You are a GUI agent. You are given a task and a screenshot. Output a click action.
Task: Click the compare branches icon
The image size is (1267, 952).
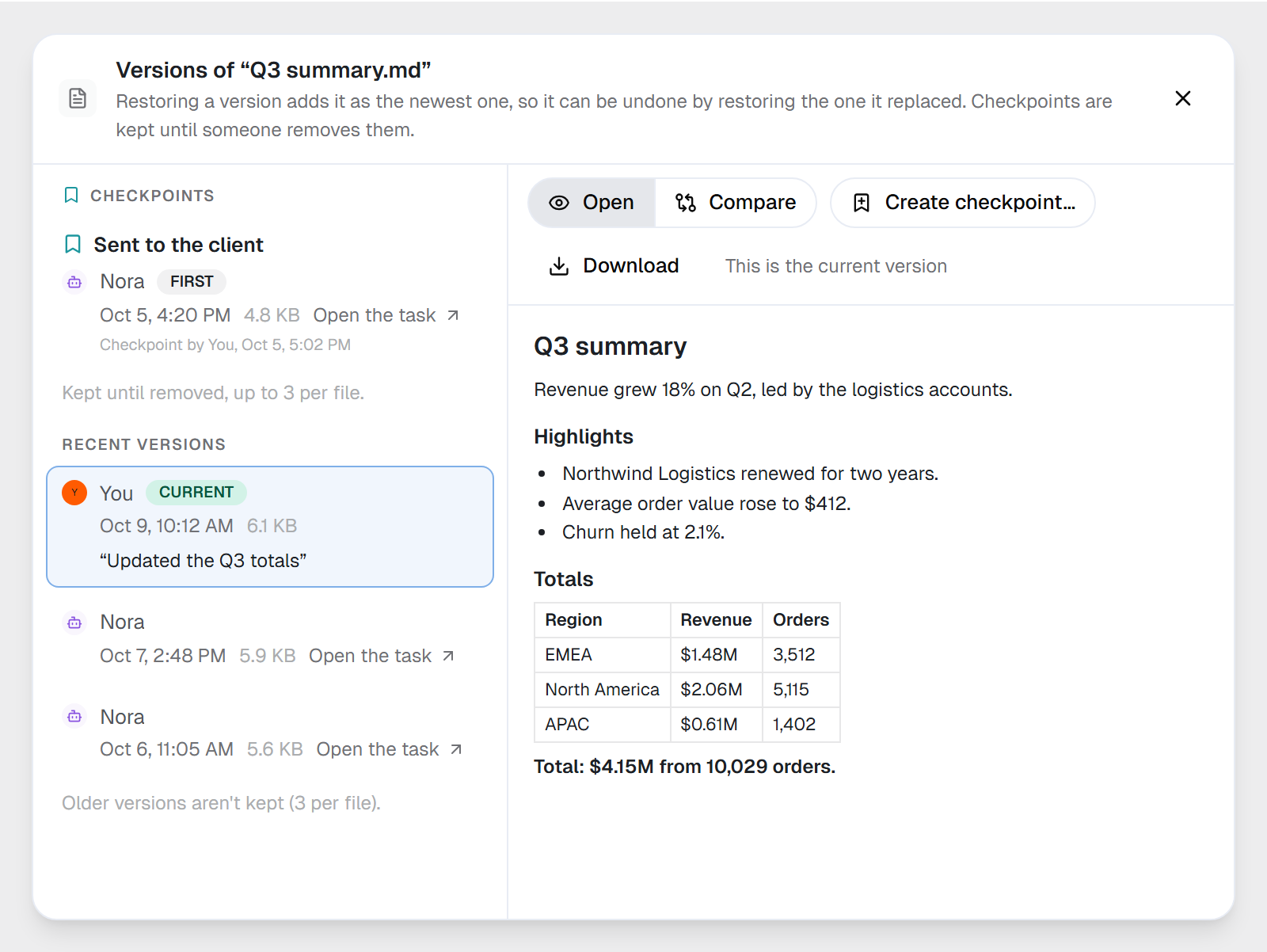[686, 203]
